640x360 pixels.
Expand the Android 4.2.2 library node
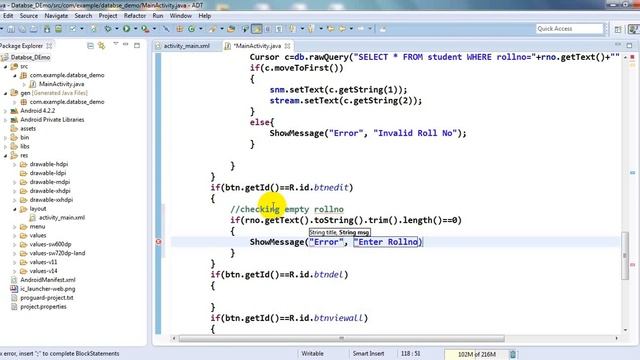6,111
